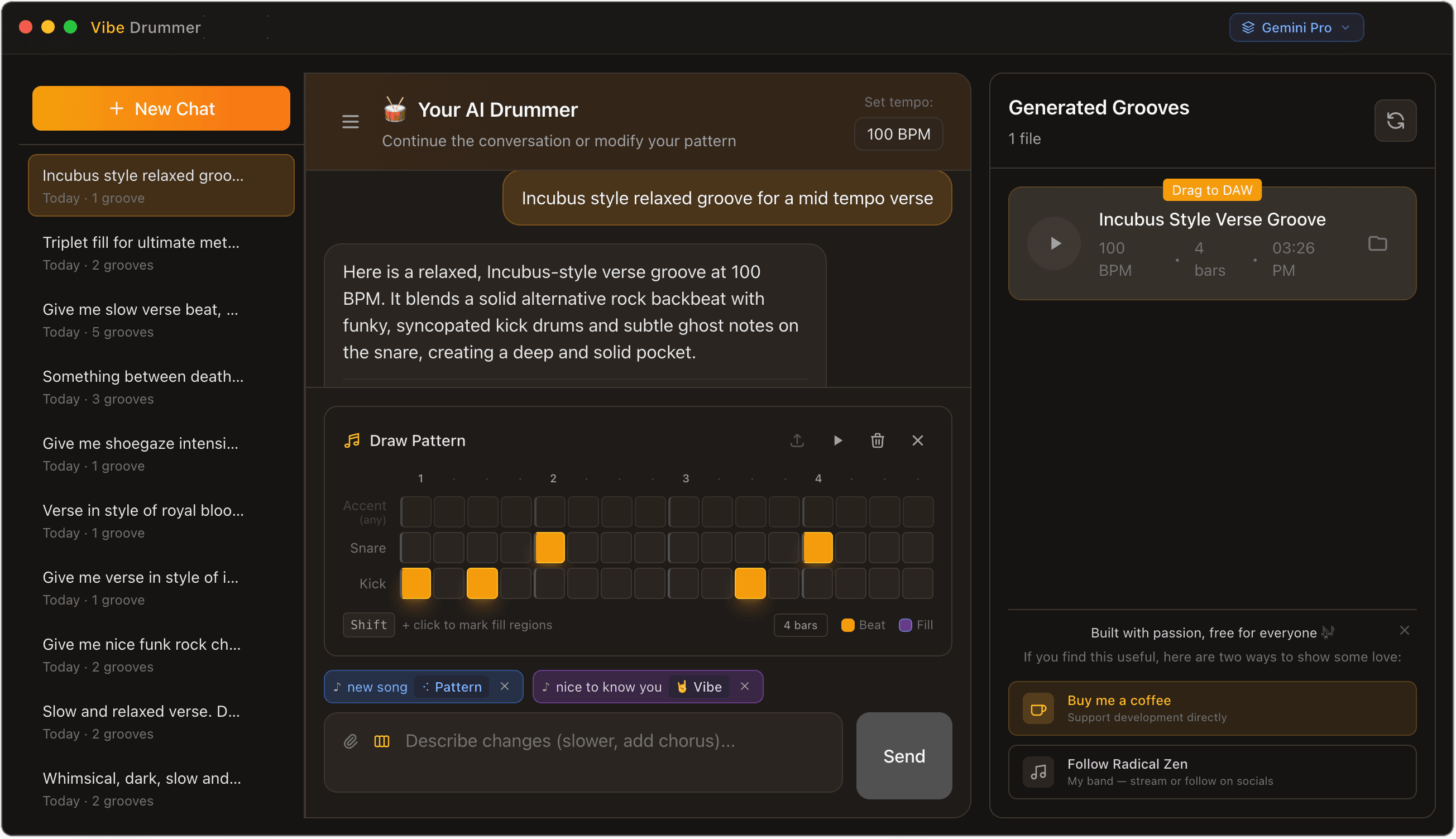Open the shoegaze intensity chat
The width and height of the screenshot is (1456, 839).
coord(141,454)
